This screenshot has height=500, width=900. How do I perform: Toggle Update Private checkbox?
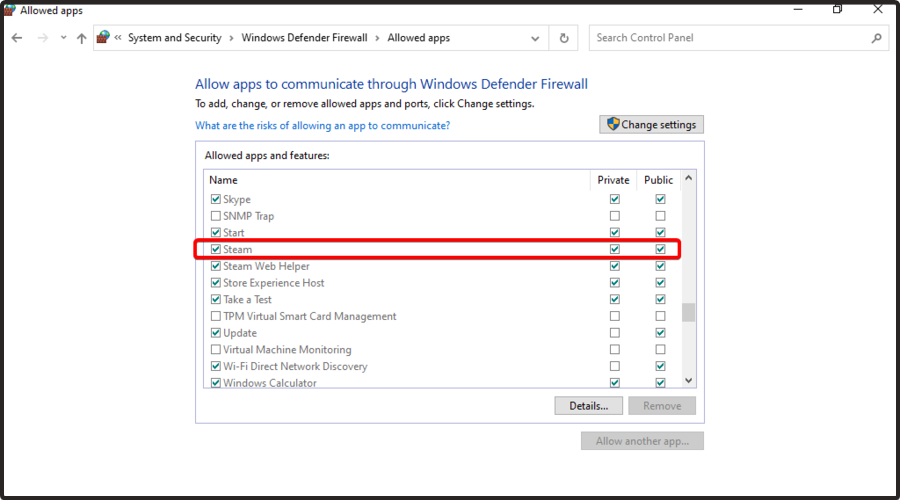click(x=615, y=333)
